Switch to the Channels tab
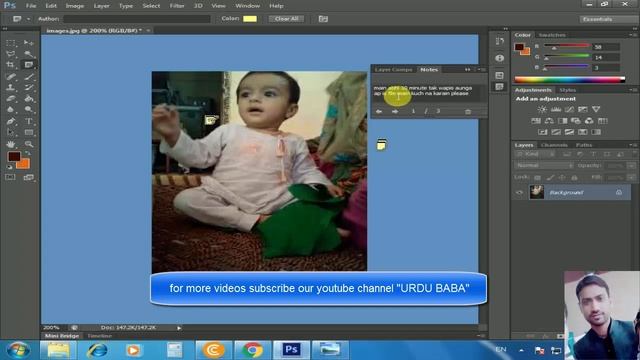The image size is (640, 360). [x=554, y=145]
